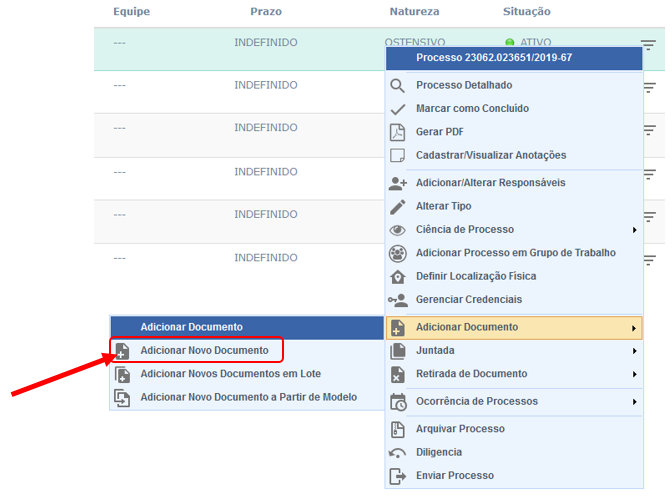Image resolution: width=672 pixels, height=503 pixels.
Task: Click the magnifier icon beside Processo Detalhado
Action: (398, 86)
